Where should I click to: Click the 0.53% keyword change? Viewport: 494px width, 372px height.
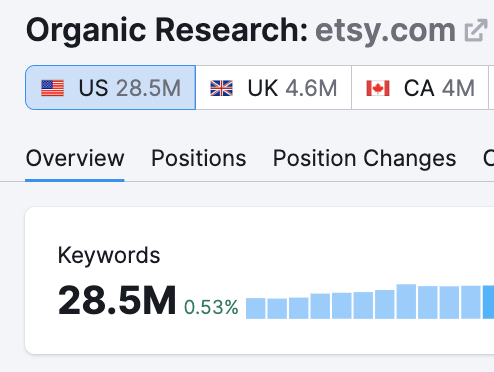(211, 307)
